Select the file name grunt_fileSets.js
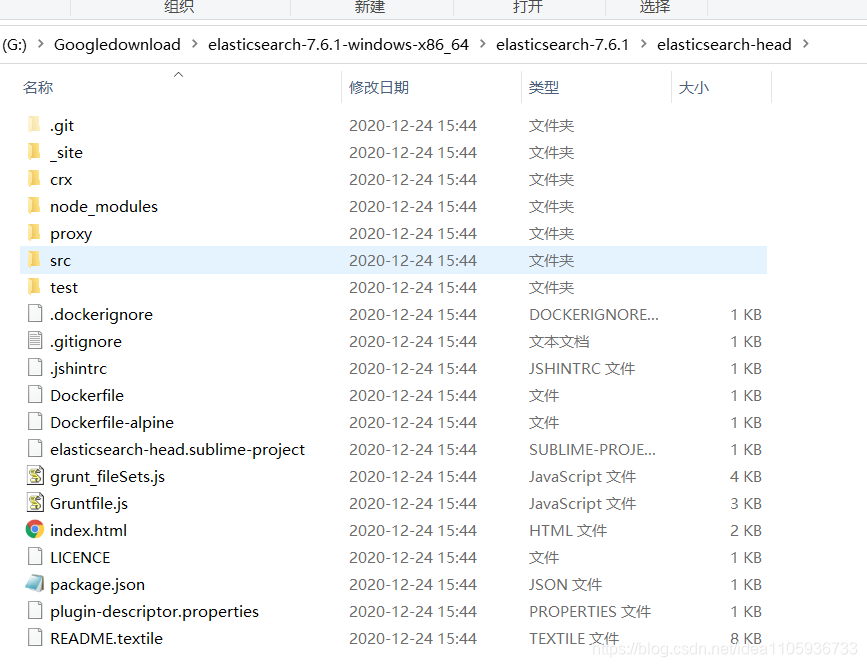The height and width of the screenshot is (667, 867). click(x=107, y=477)
